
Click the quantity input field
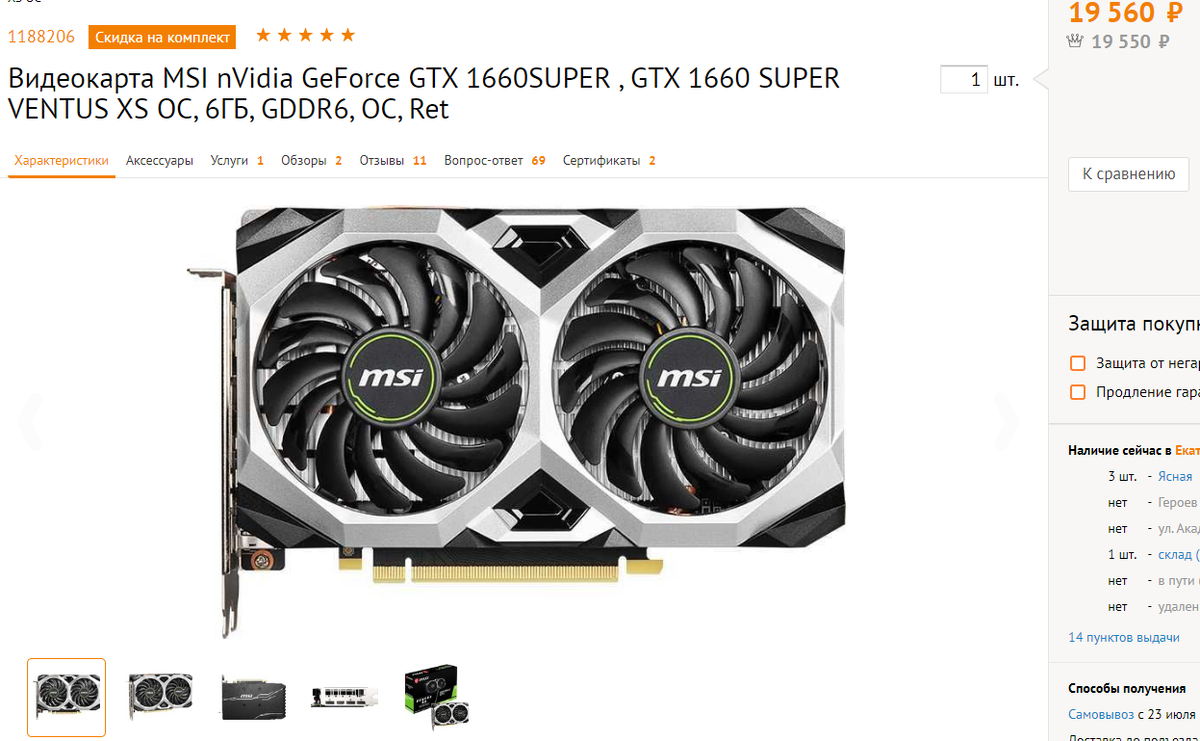[x=964, y=80]
